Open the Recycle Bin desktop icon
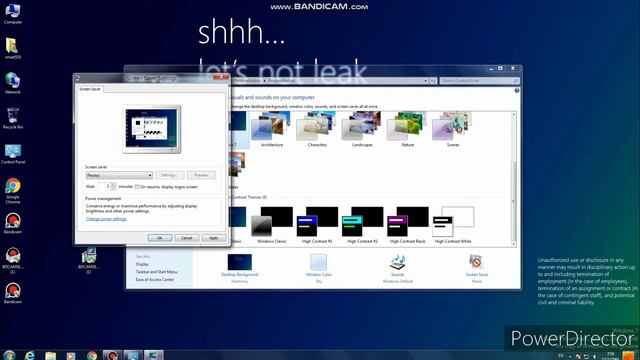 point(13,118)
